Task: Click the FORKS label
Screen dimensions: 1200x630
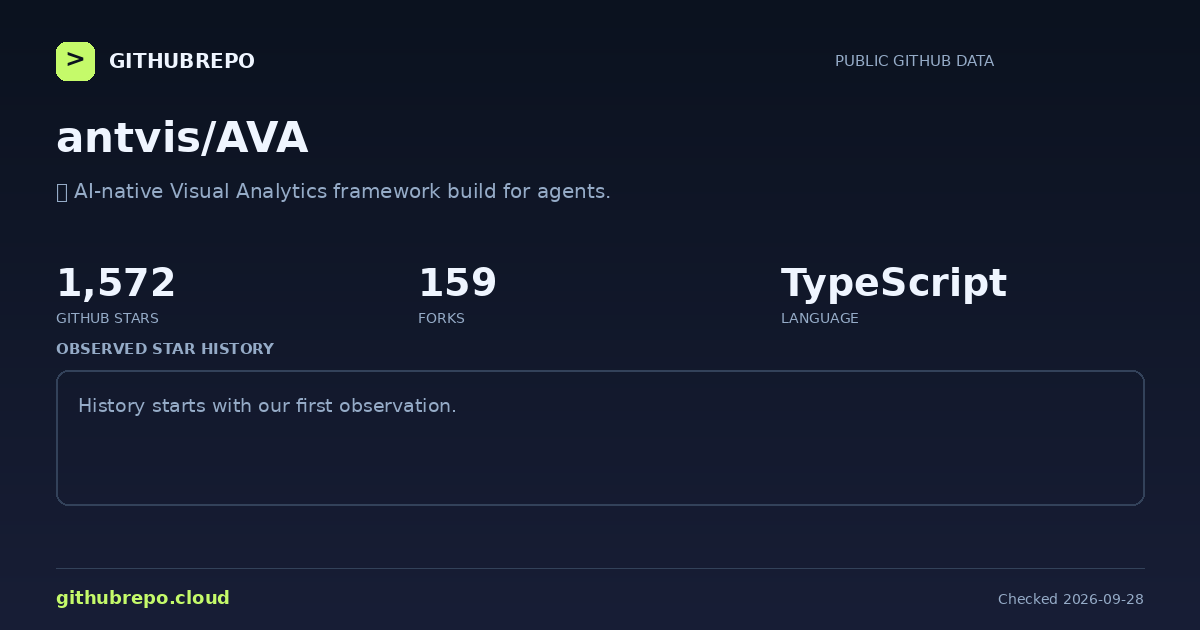Action: [x=441, y=318]
